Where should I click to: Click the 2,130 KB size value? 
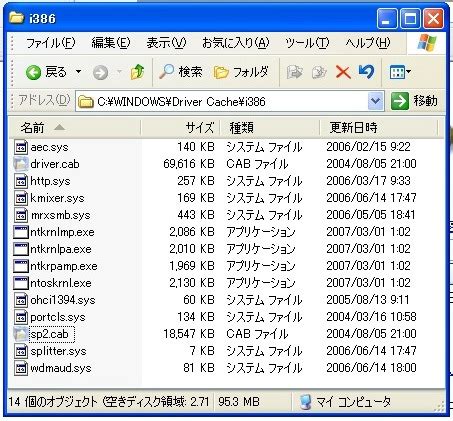192,283
